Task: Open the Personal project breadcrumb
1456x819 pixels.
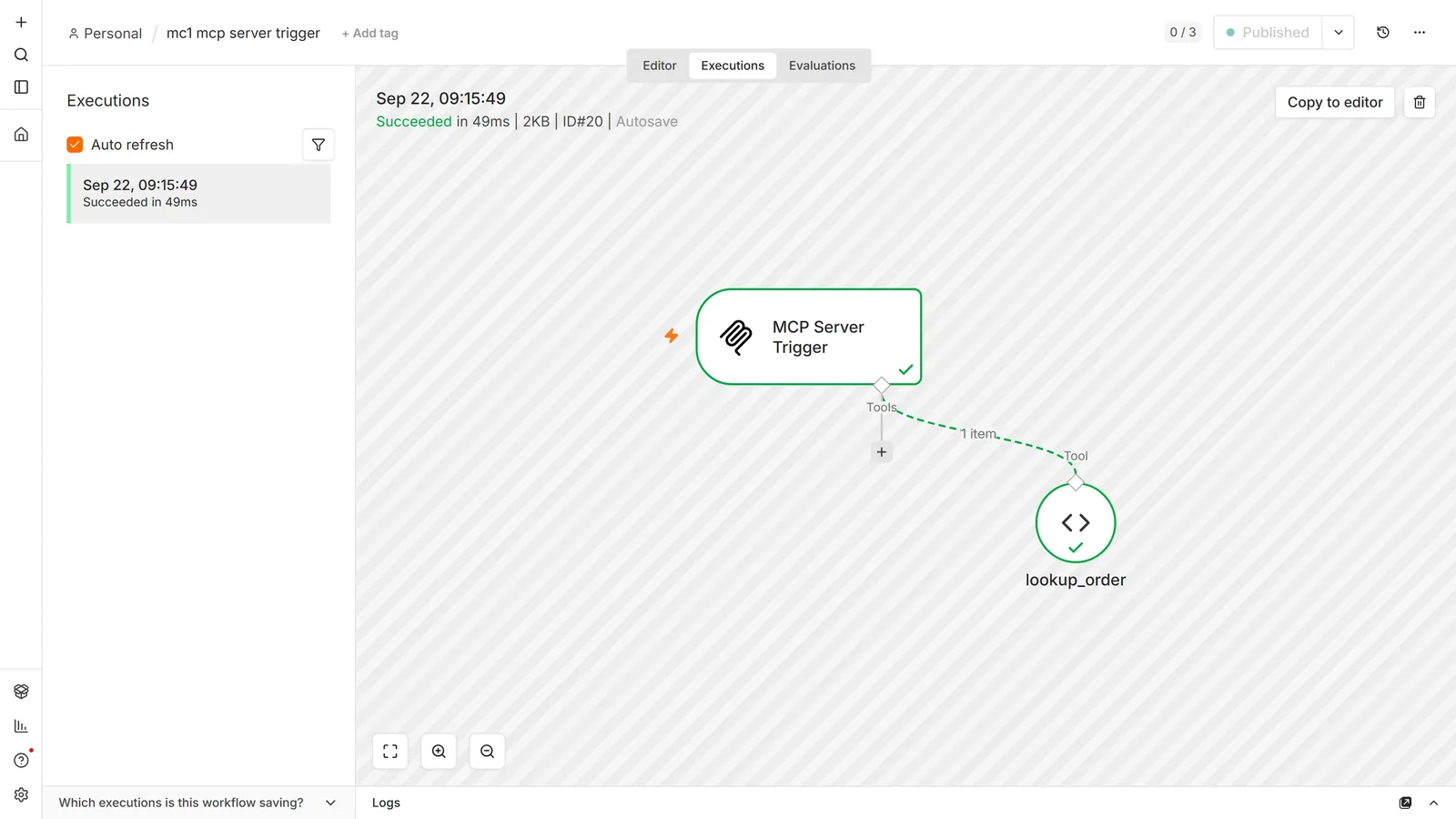Action: point(106,34)
